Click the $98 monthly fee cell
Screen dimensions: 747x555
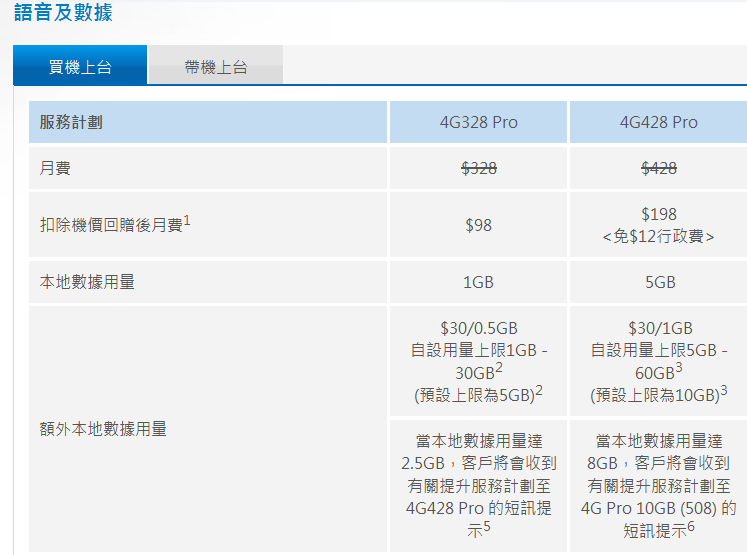click(478, 225)
